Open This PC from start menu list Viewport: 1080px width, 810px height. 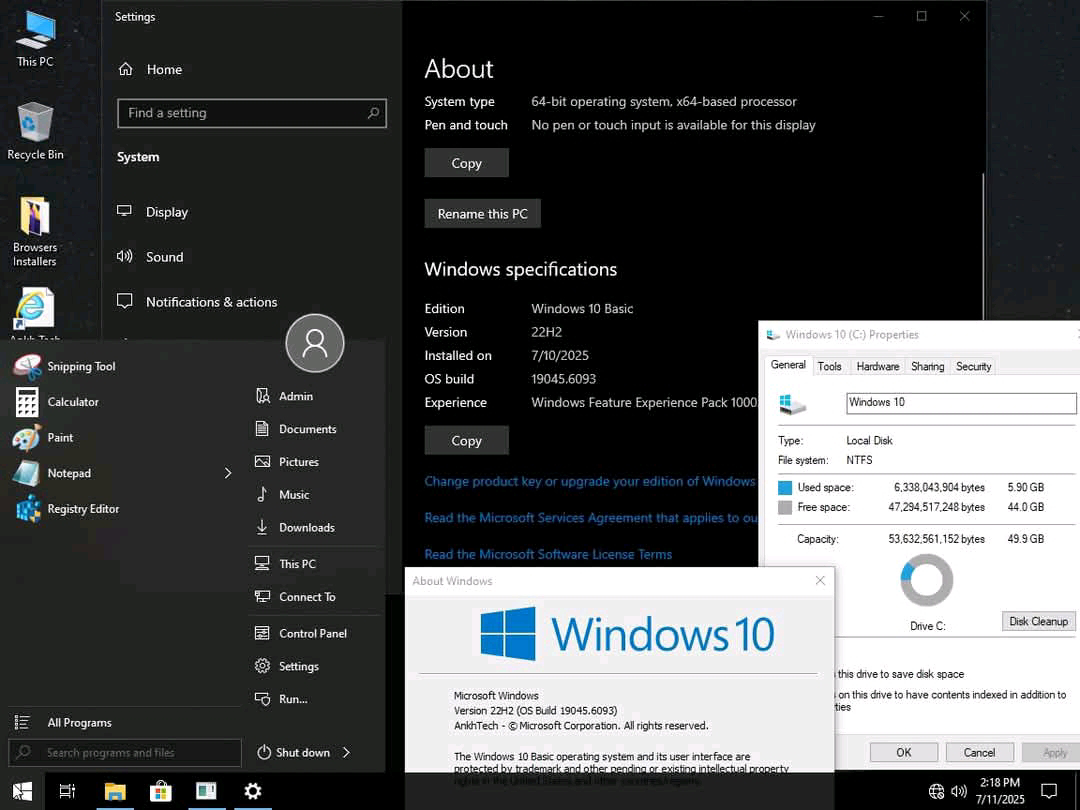pyautogui.click(x=285, y=564)
